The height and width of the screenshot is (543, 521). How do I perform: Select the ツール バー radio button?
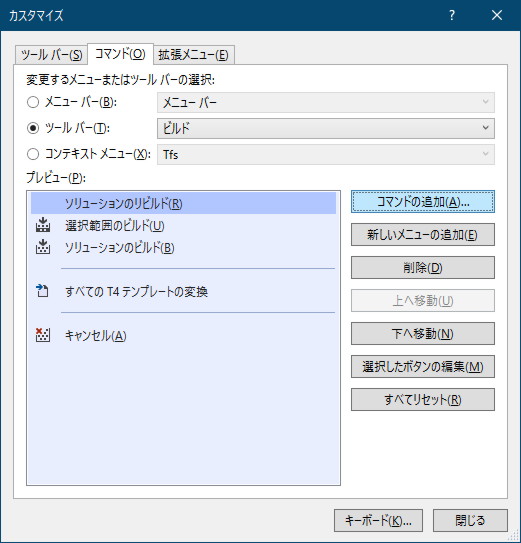(33, 128)
